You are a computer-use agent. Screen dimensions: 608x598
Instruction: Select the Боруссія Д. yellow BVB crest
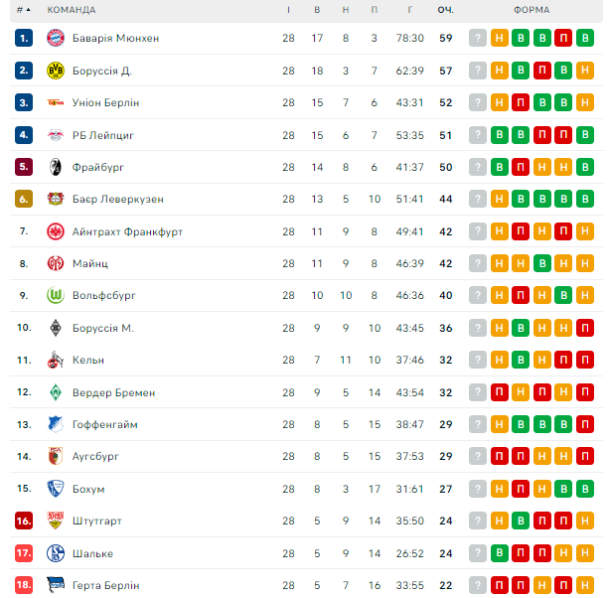[x=55, y=71]
